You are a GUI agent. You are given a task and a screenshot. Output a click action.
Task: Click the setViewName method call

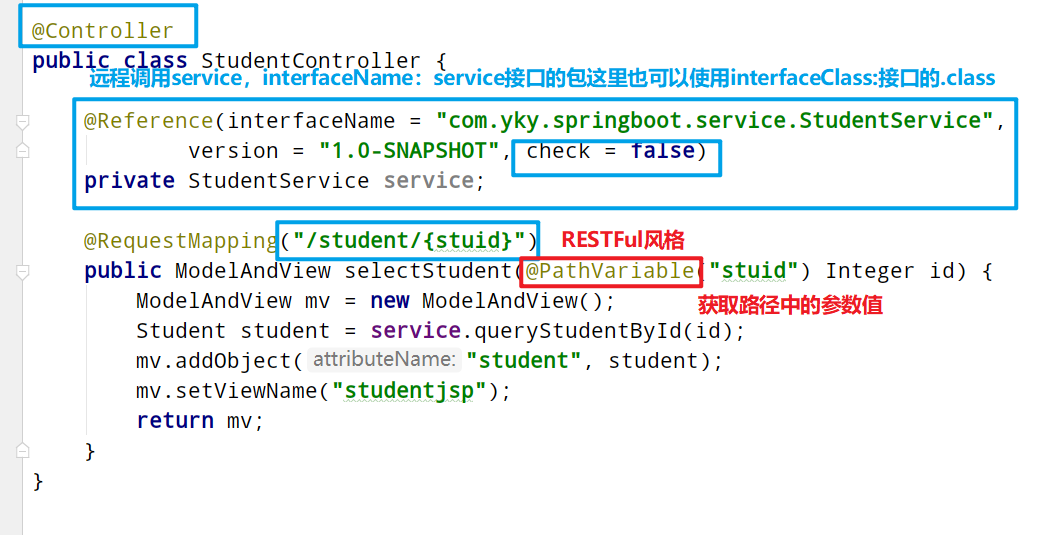[247, 391]
